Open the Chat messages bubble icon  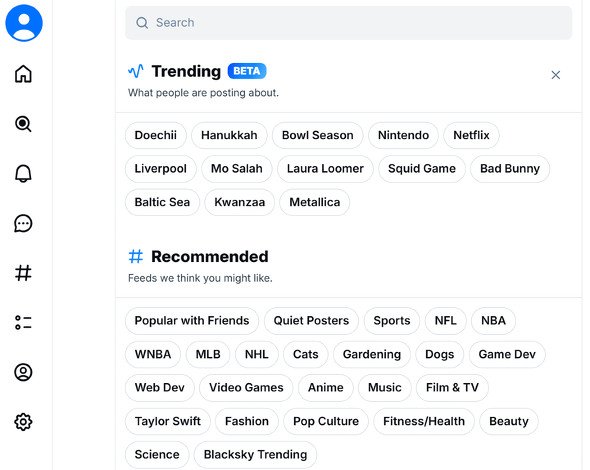(23, 224)
